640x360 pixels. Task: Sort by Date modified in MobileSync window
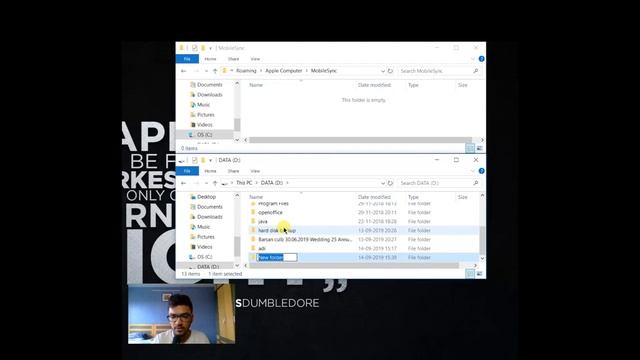point(374,85)
